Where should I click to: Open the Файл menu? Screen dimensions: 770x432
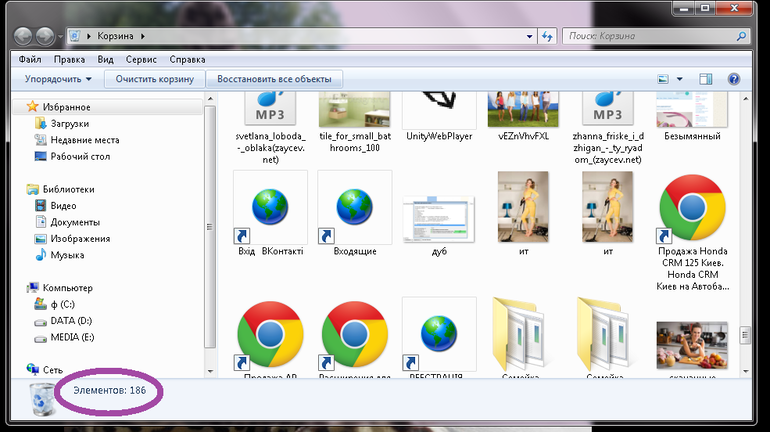pos(30,59)
